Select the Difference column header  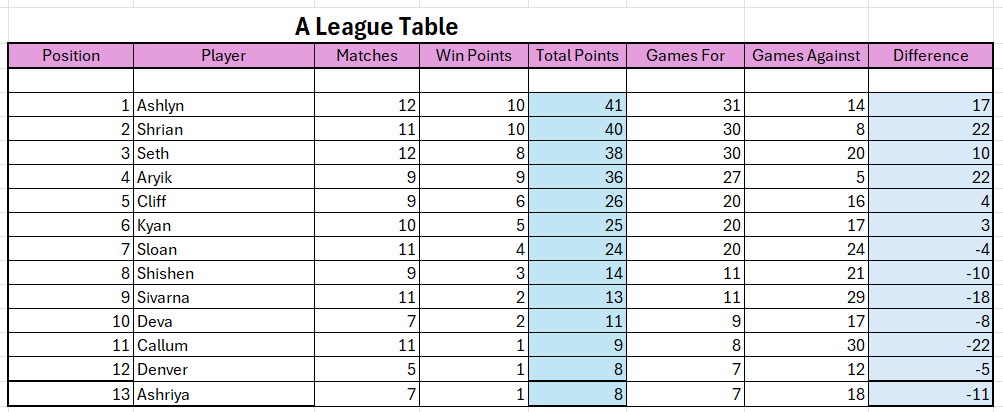tap(931, 56)
